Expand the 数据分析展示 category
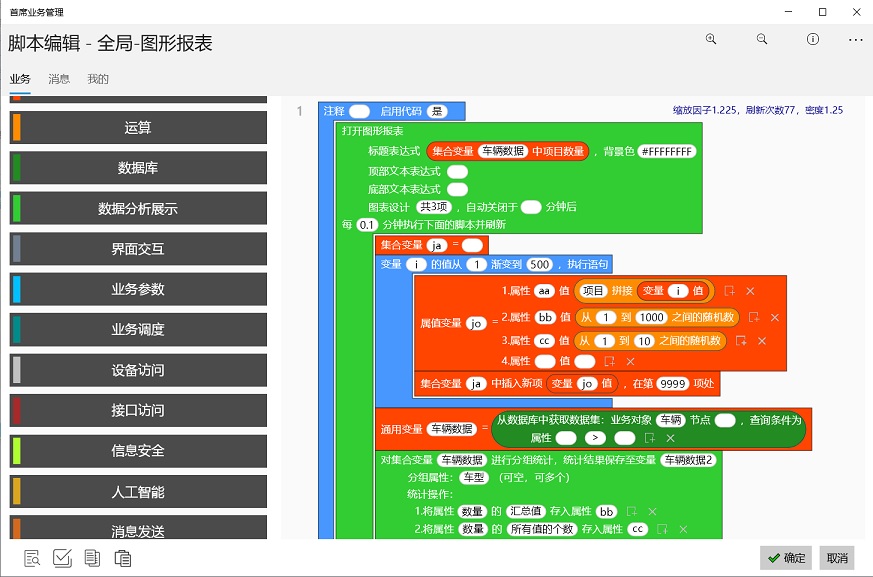873x577 pixels. (138, 209)
